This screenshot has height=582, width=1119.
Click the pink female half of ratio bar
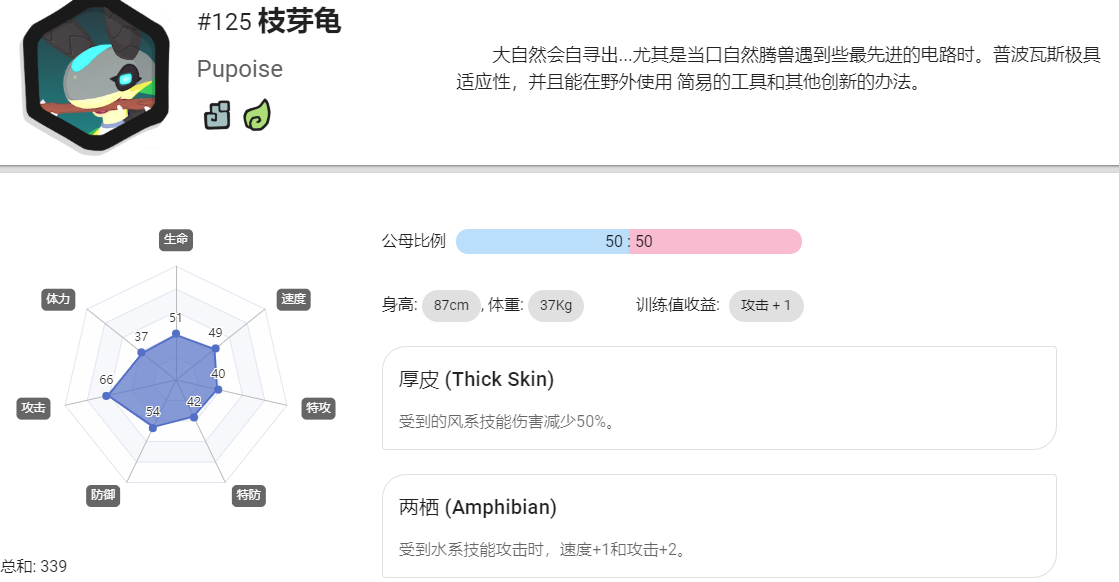[716, 242]
